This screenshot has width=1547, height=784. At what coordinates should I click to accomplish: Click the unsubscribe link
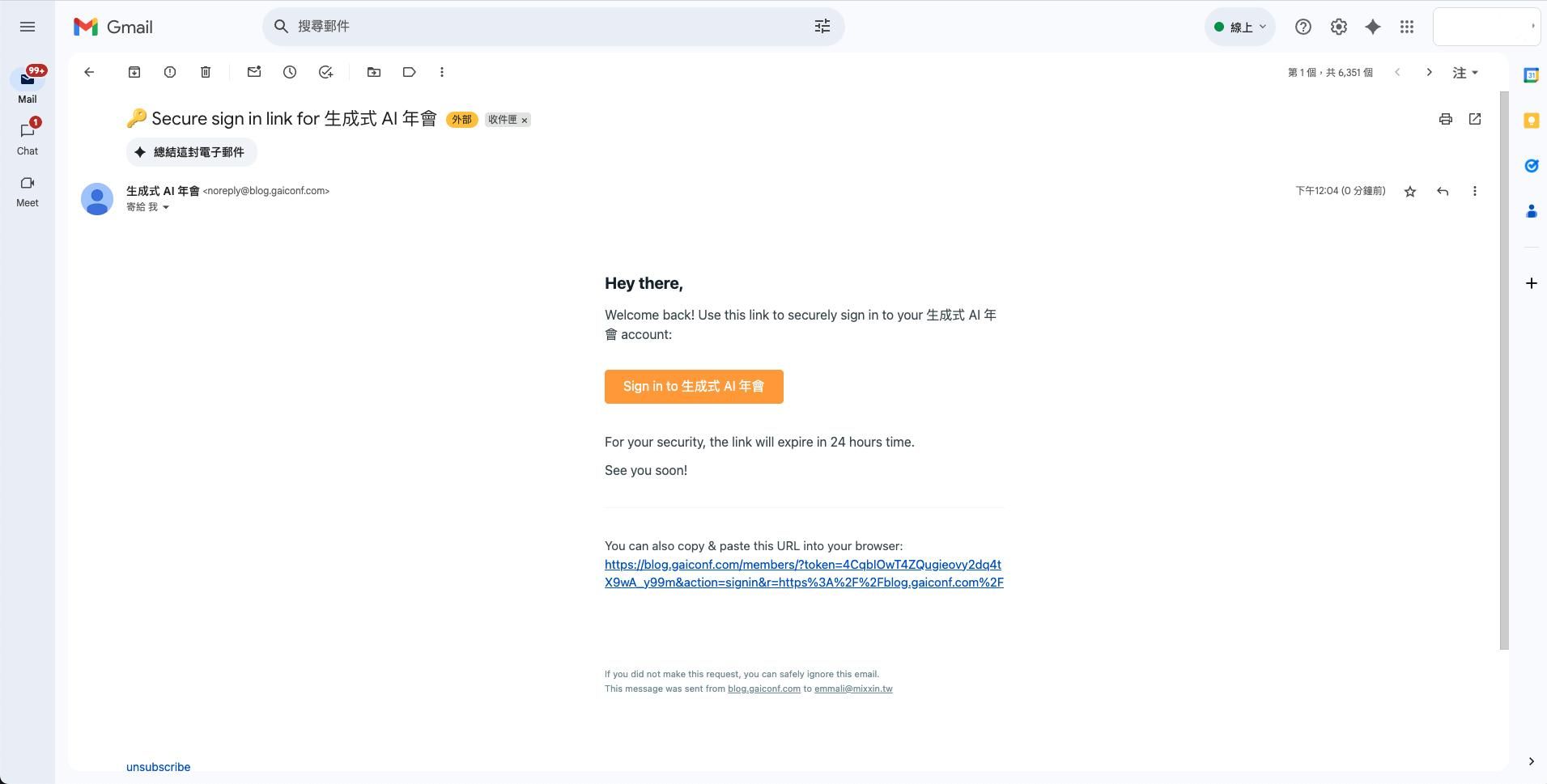158,767
